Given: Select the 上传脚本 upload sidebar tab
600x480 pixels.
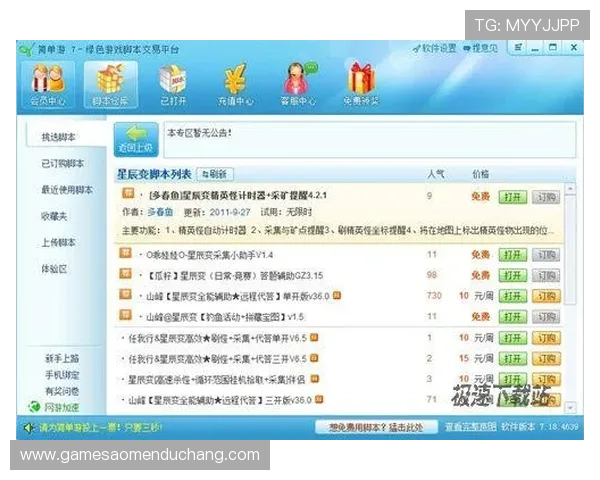Looking at the screenshot, I should [x=59, y=243].
